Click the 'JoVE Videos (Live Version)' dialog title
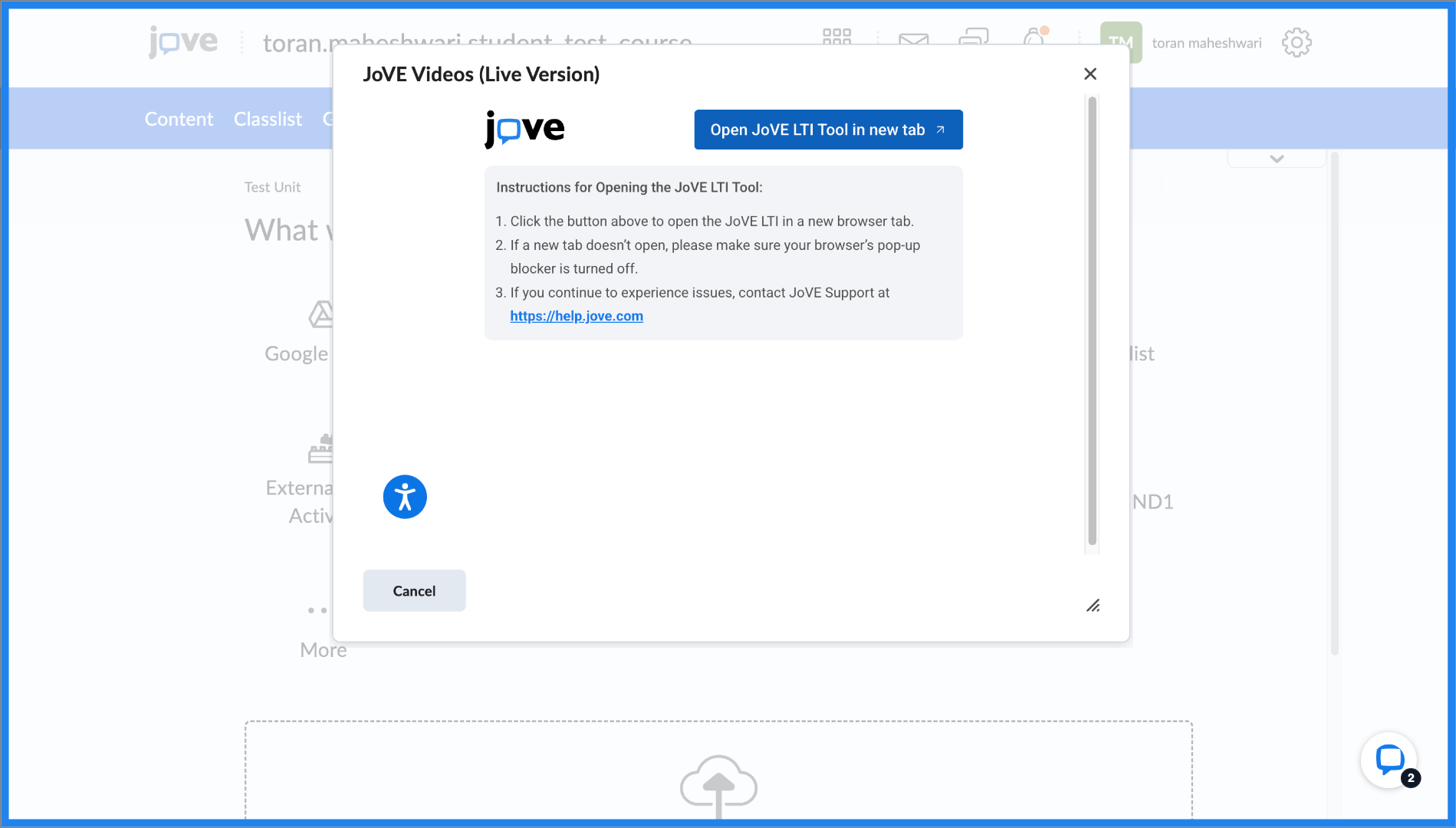The image size is (1456, 828). point(481,74)
